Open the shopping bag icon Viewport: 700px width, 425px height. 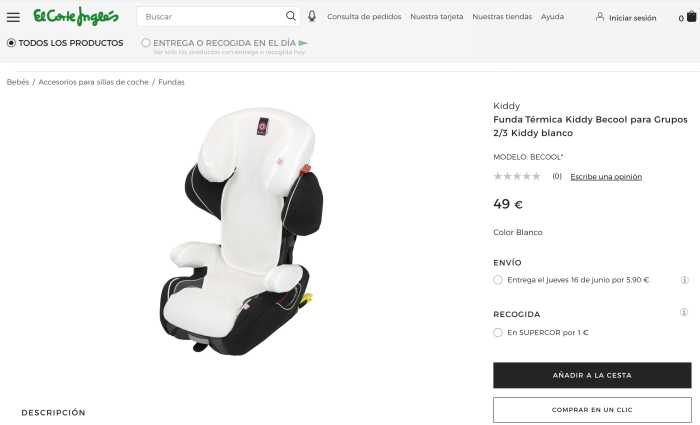[x=691, y=17]
